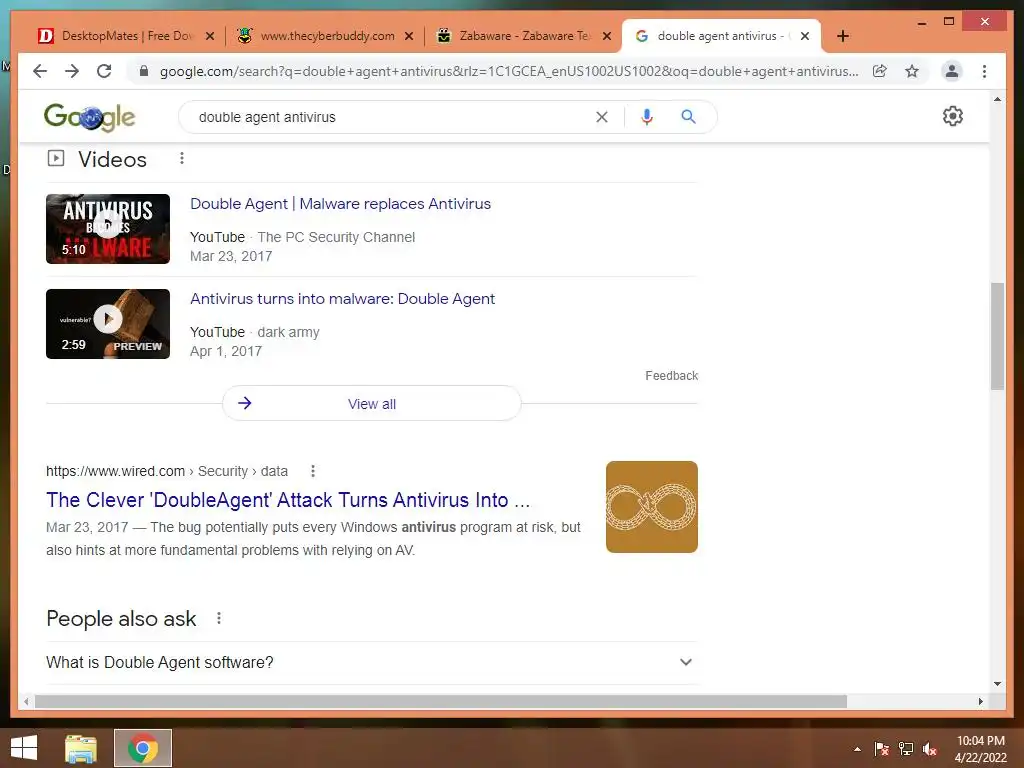This screenshot has height=768, width=1024.
Task: Click muted volume tray icon
Action: tap(931, 749)
